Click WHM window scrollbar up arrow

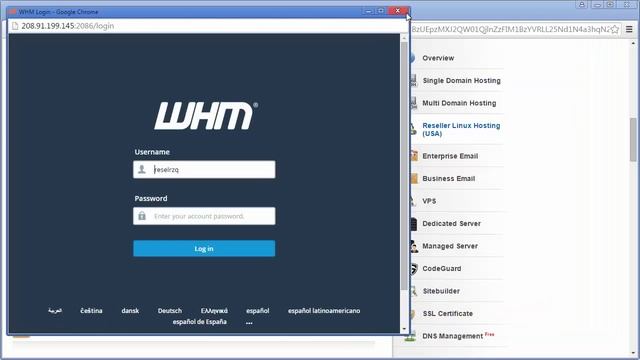(x=404, y=38)
